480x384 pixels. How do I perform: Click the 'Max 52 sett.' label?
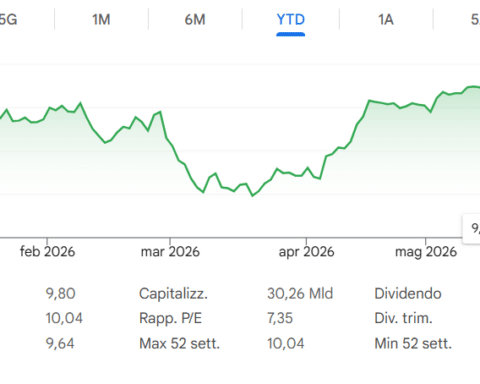179,343
